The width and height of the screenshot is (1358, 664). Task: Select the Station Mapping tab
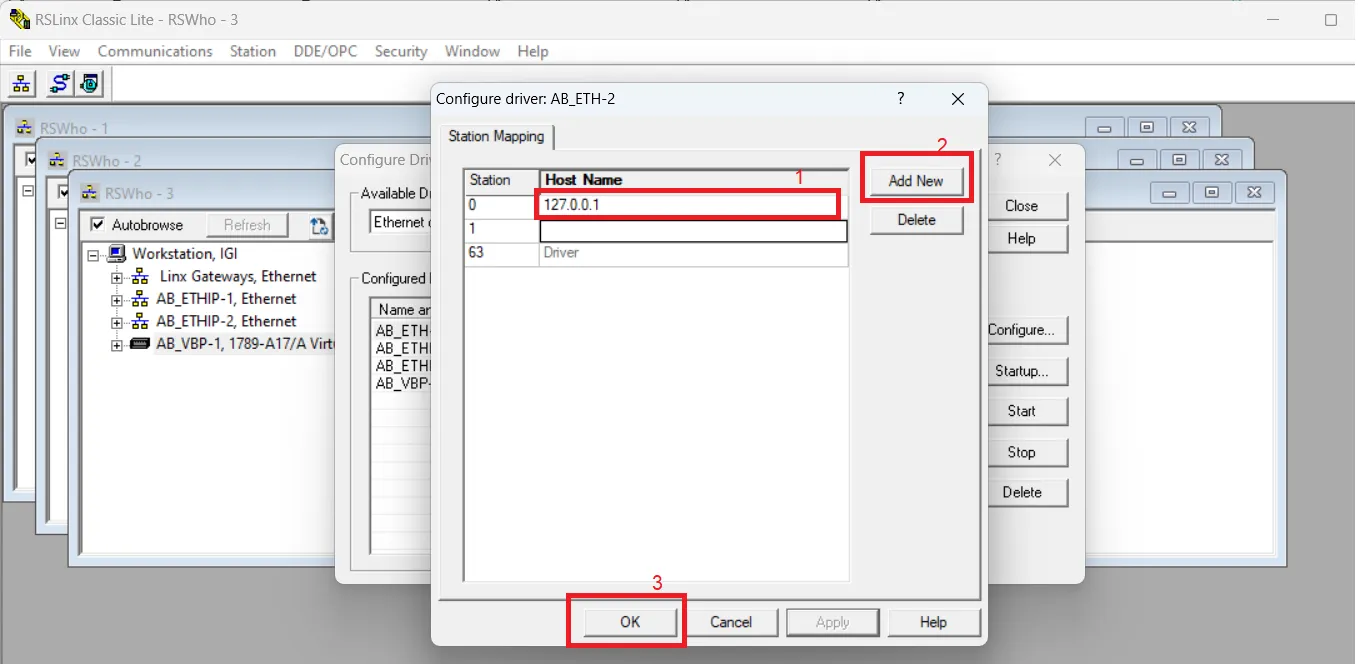click(496, 136)
